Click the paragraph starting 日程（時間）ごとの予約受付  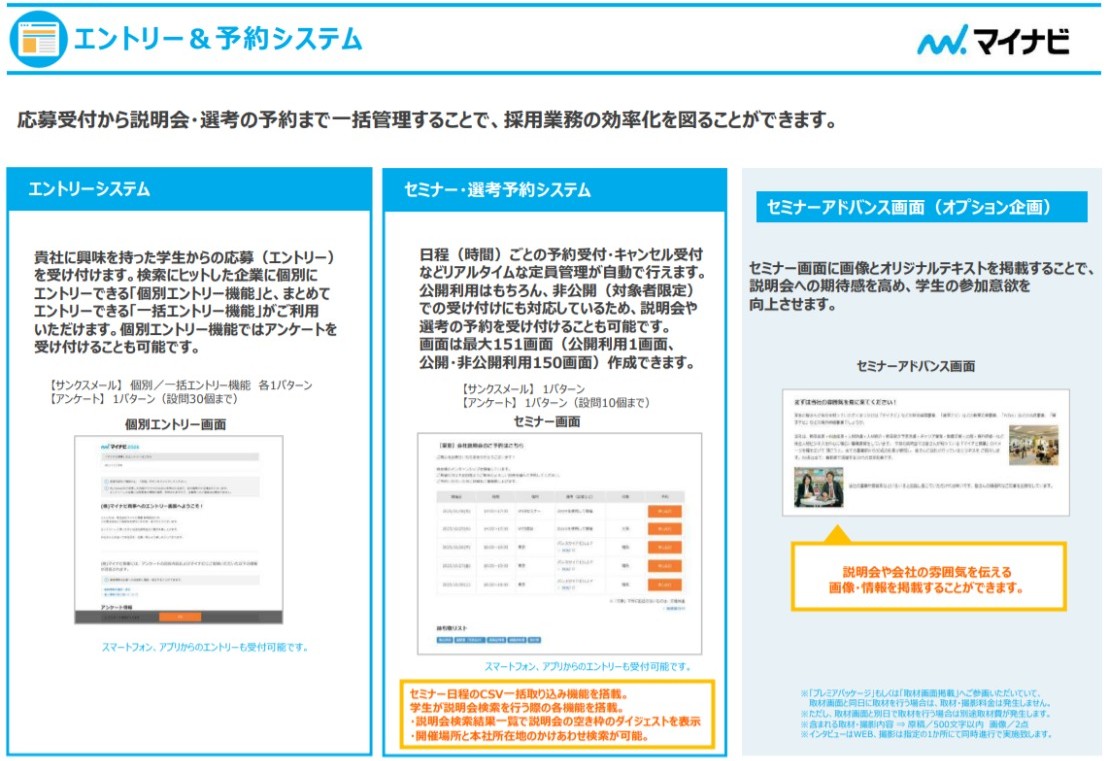click(x=562, y=308)
